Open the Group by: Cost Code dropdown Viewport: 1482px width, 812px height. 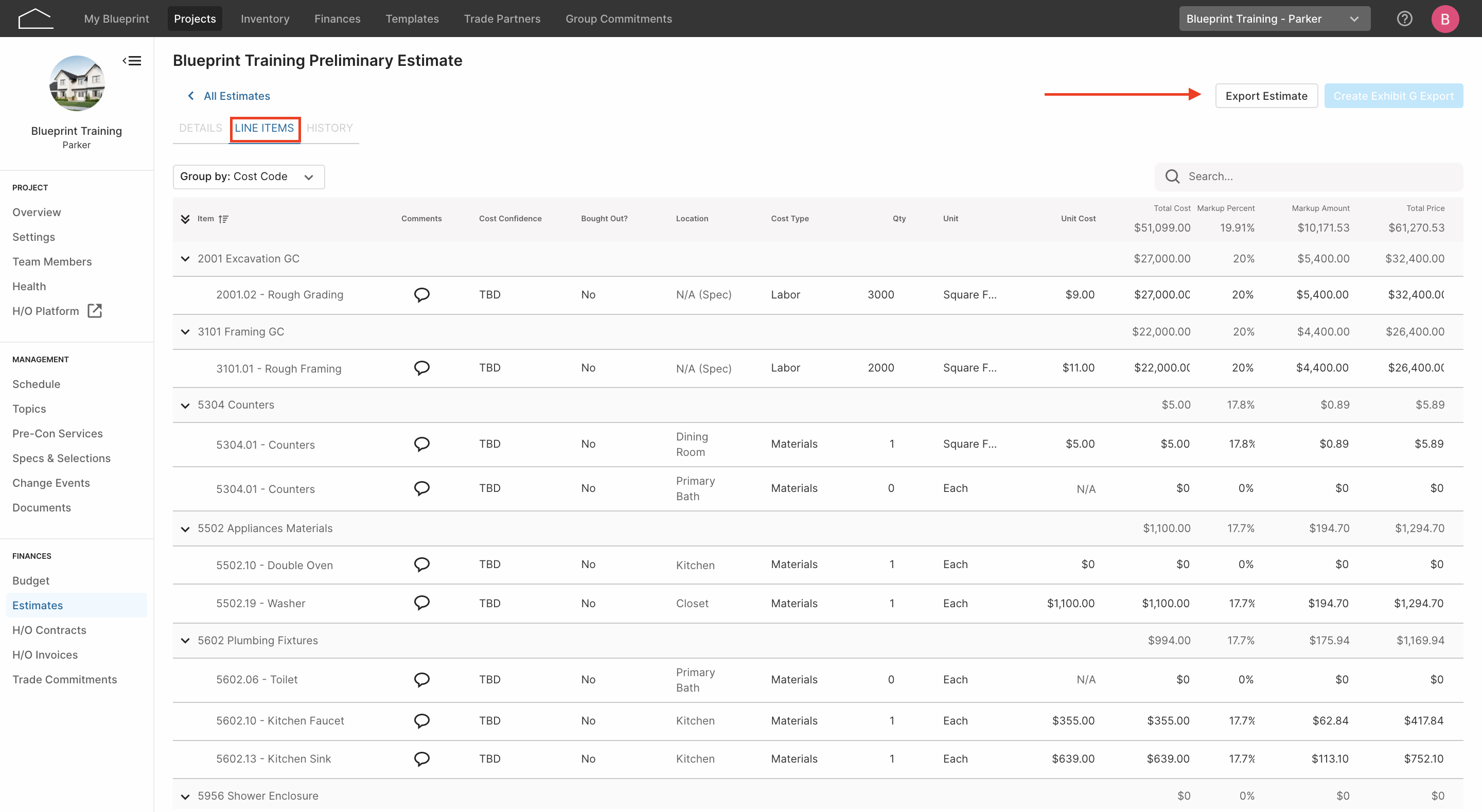[249, 176]
